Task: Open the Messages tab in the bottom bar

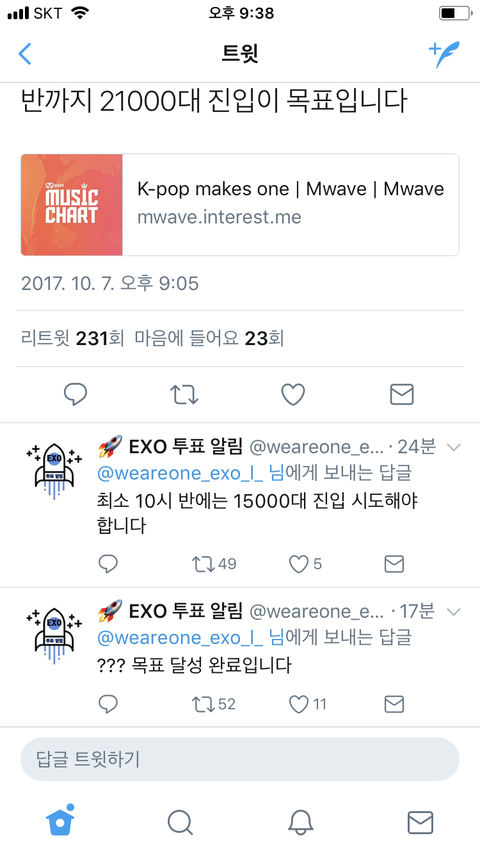Action: click(420, 822)
